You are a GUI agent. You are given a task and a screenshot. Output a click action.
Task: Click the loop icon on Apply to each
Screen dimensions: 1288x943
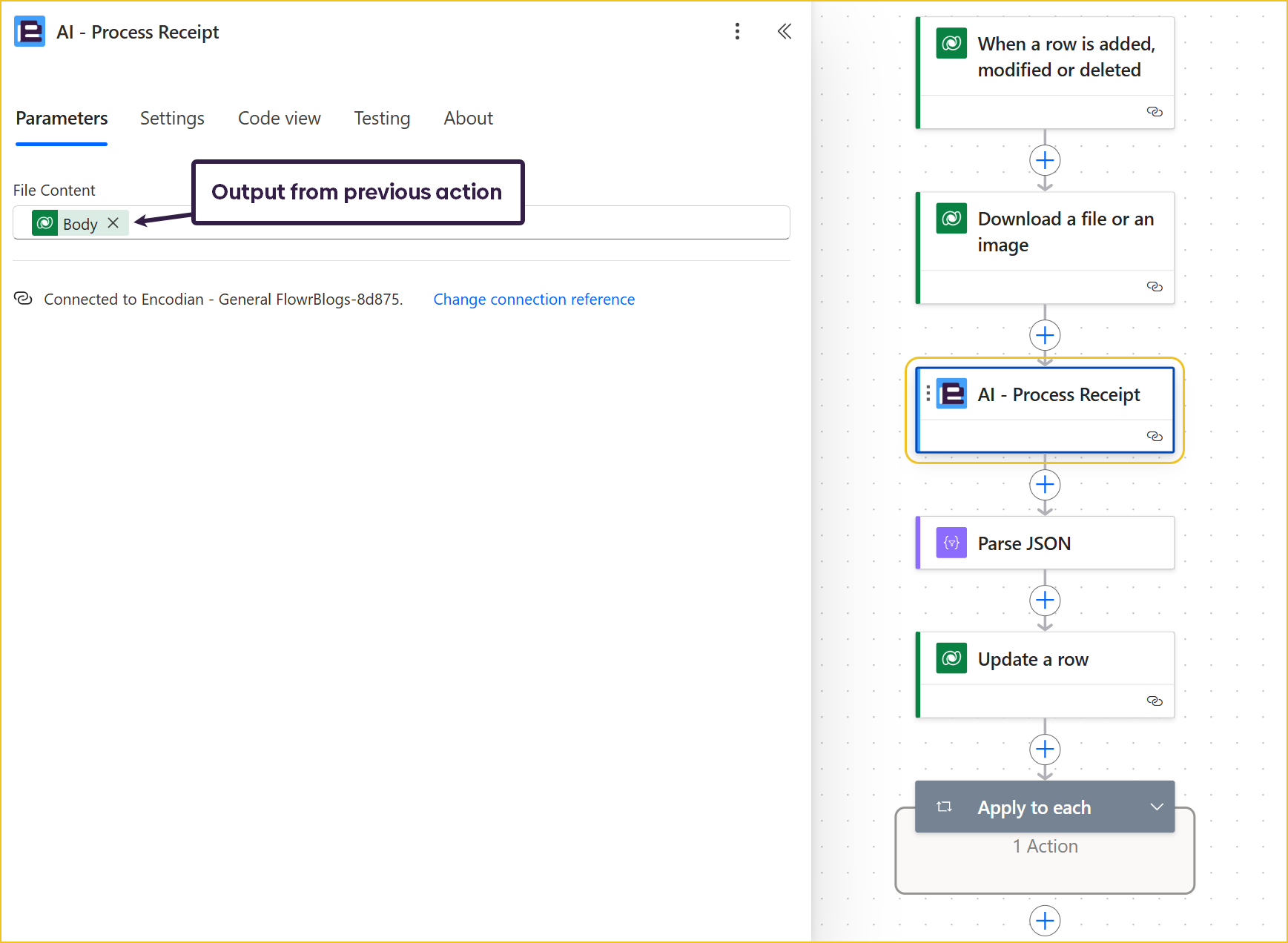point(944,807)
